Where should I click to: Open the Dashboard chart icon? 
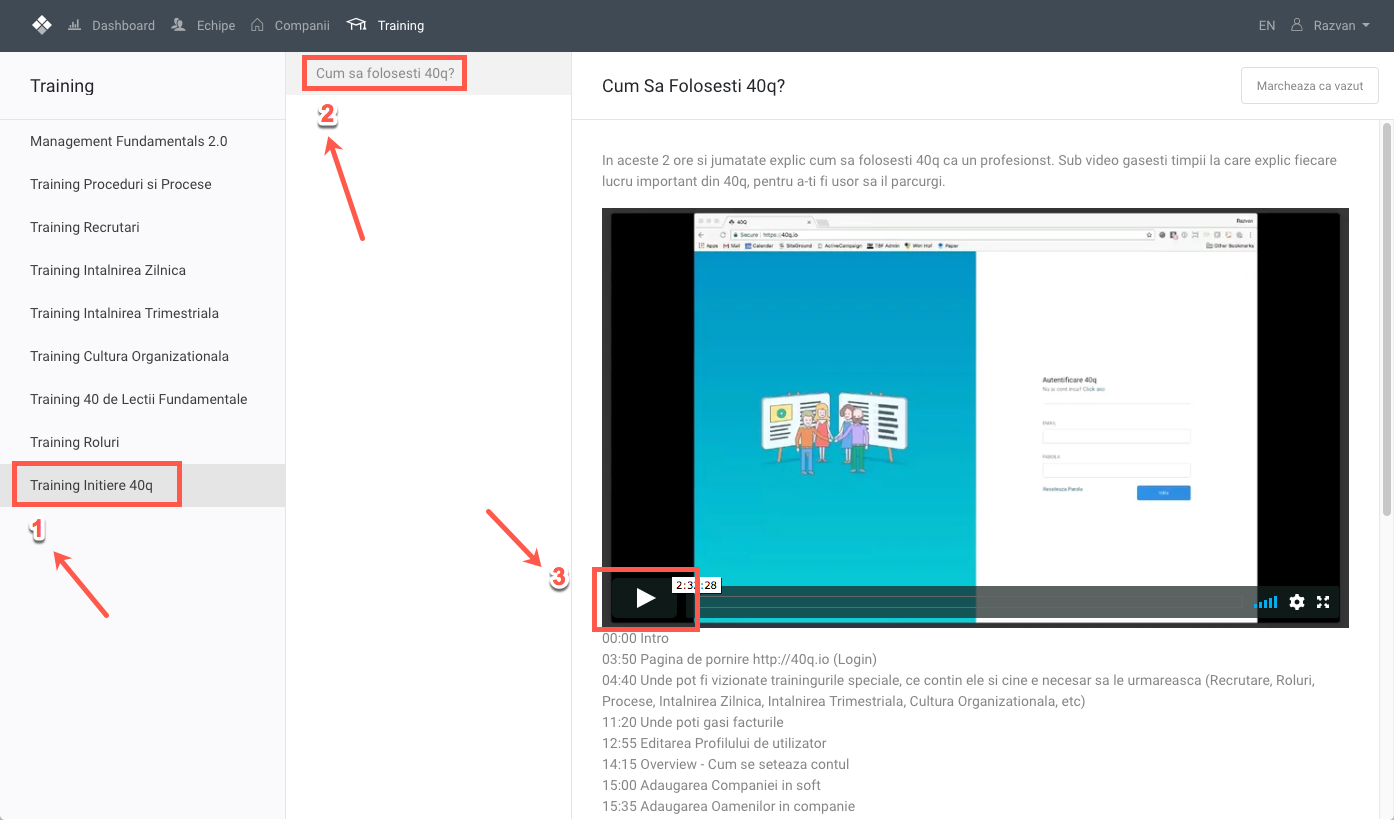75,25
